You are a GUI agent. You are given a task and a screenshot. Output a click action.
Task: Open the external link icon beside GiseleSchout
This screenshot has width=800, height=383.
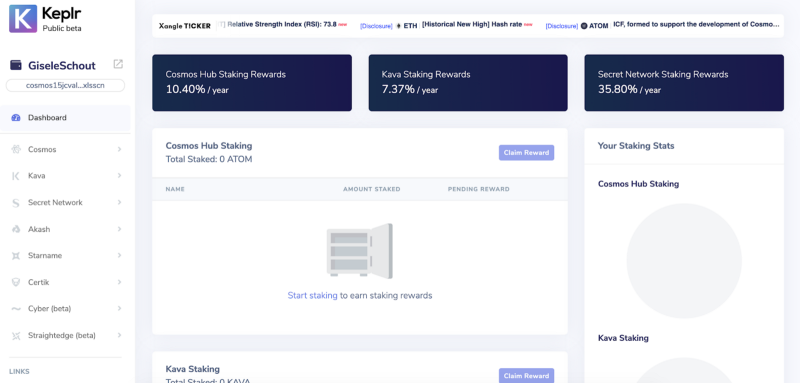(x=118, y=64)
